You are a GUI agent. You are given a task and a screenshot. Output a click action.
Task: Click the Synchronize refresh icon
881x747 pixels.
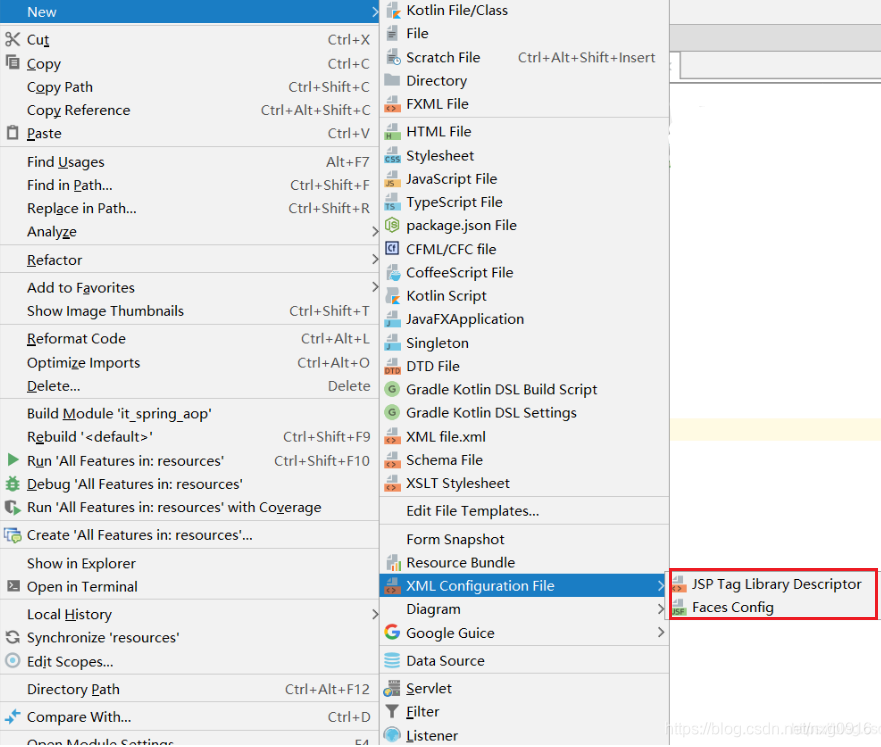point(12,637)
